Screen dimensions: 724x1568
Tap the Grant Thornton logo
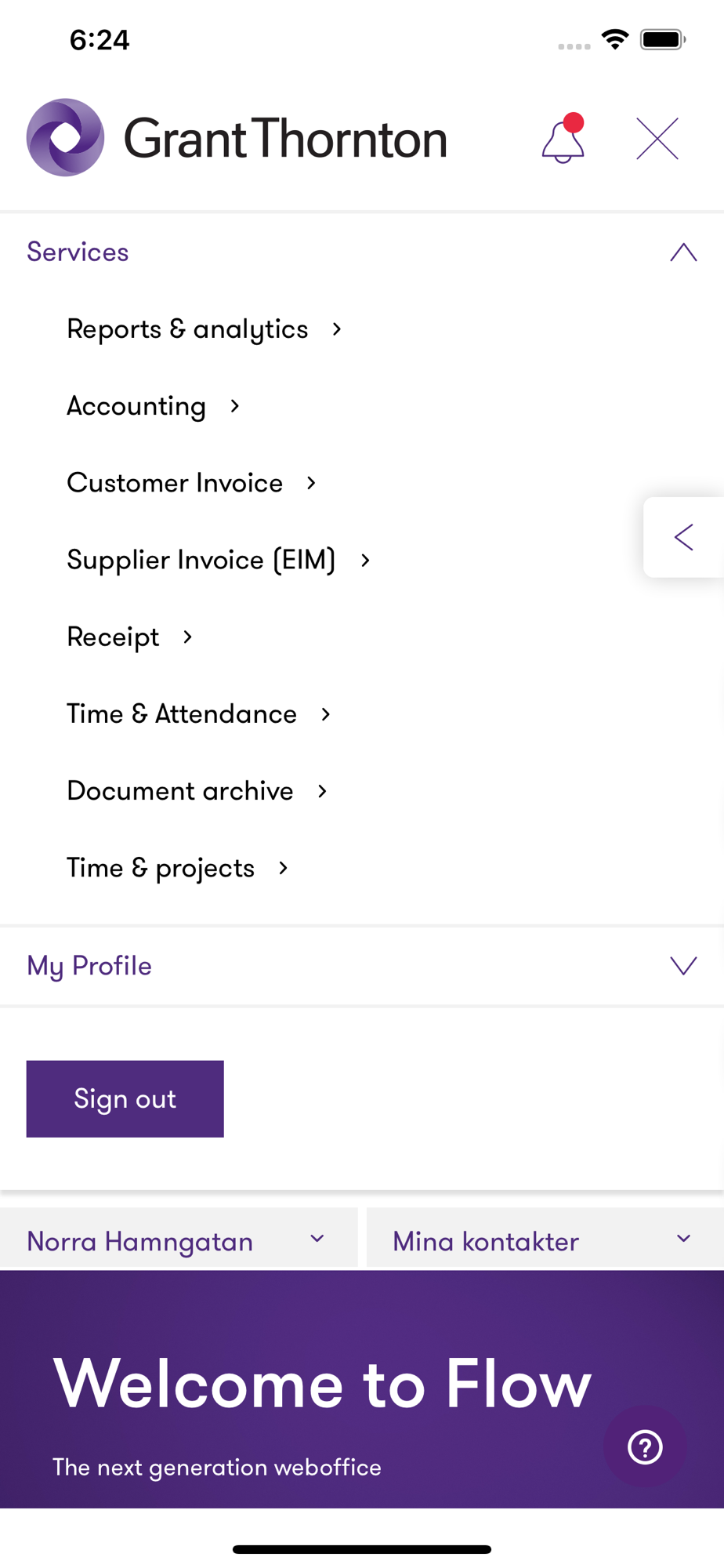click(237, 138)
